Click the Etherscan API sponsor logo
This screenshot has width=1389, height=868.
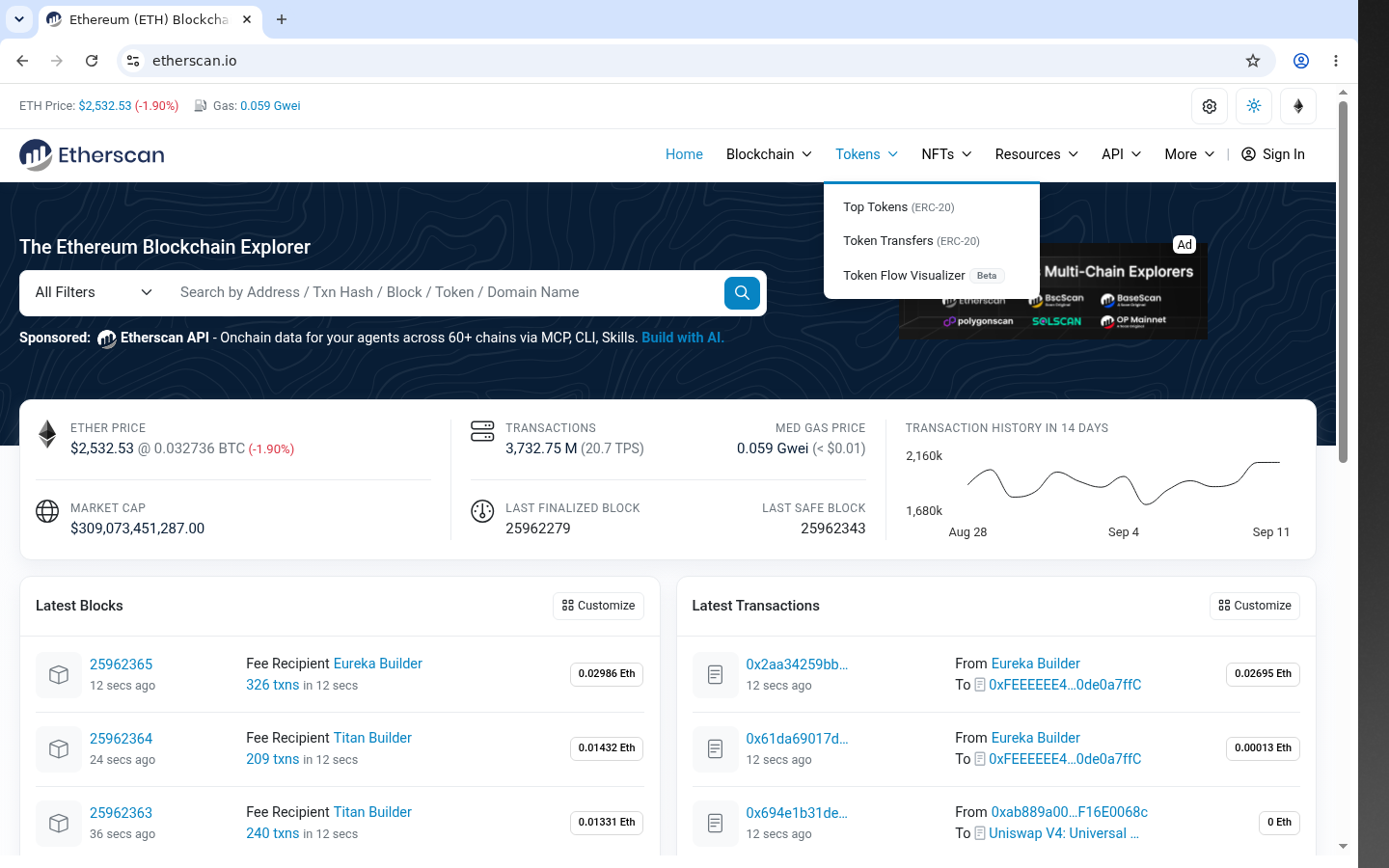click(x=107, y=339)
